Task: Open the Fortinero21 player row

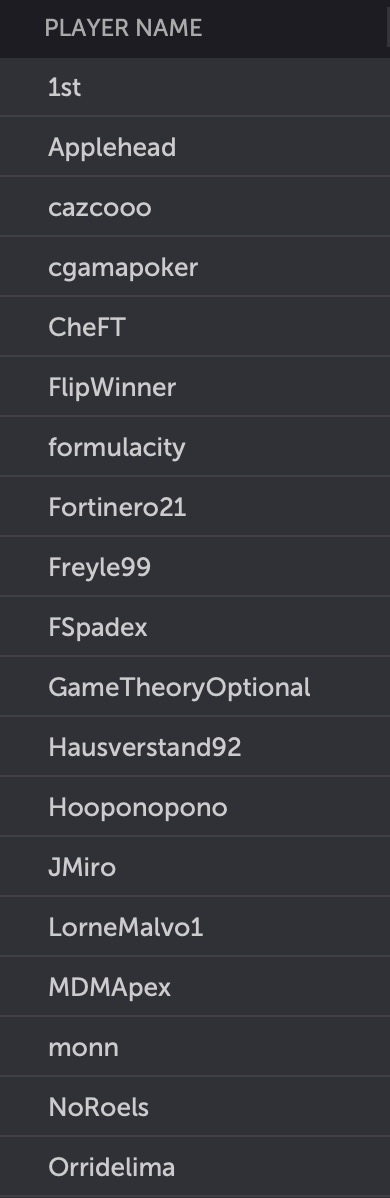Action: tap(195, 507)
